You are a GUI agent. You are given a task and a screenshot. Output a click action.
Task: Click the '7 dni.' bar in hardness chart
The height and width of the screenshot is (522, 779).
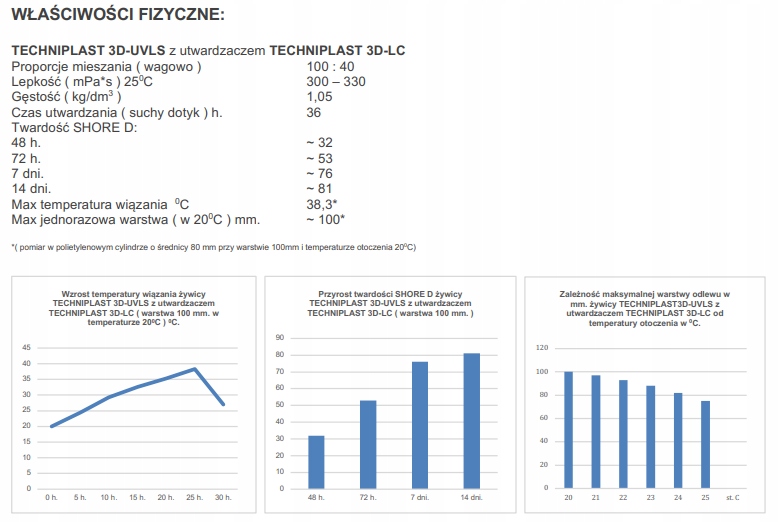[x=420, y=425]
